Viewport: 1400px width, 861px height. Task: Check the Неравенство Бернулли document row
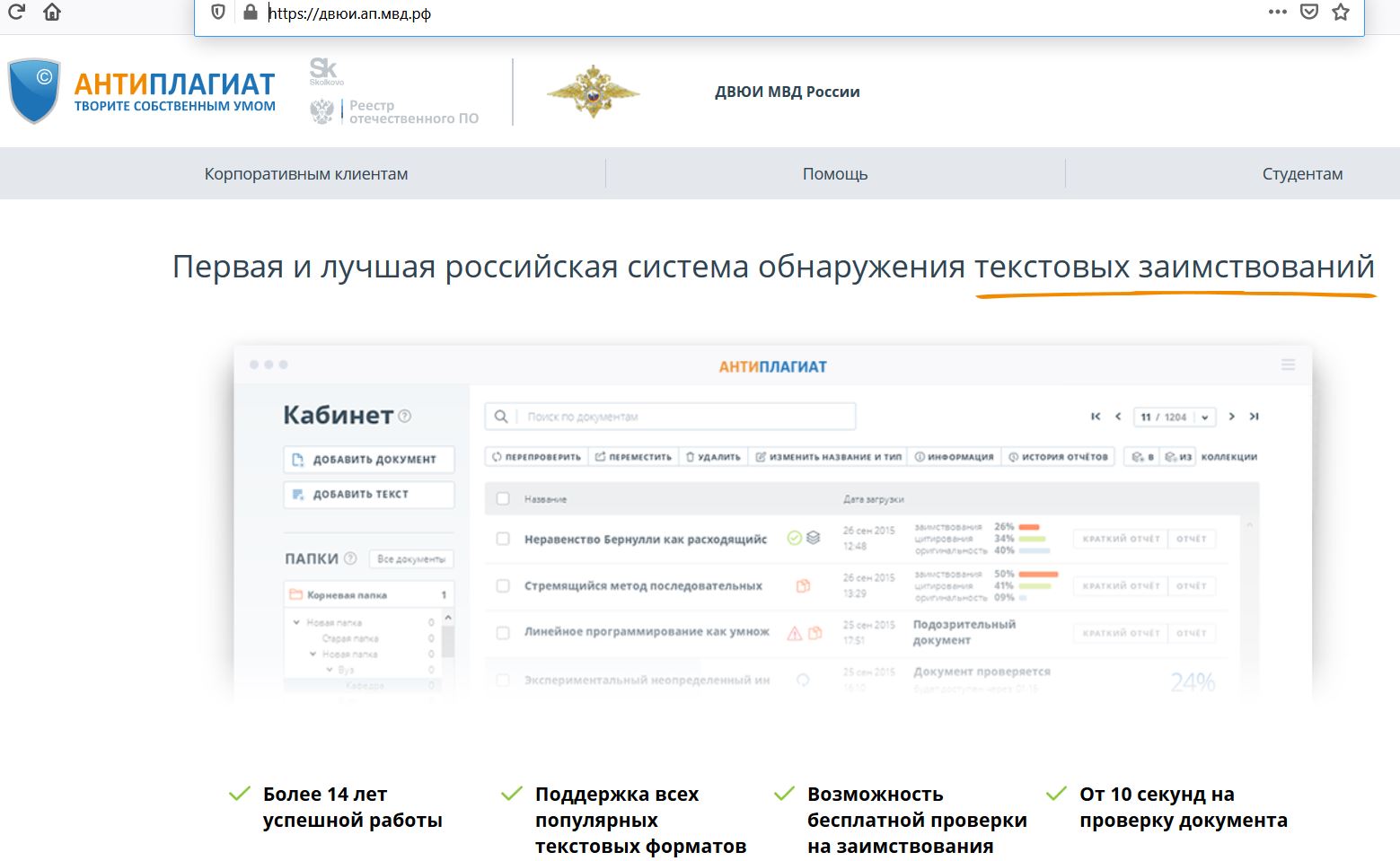[x=503, y=539]
